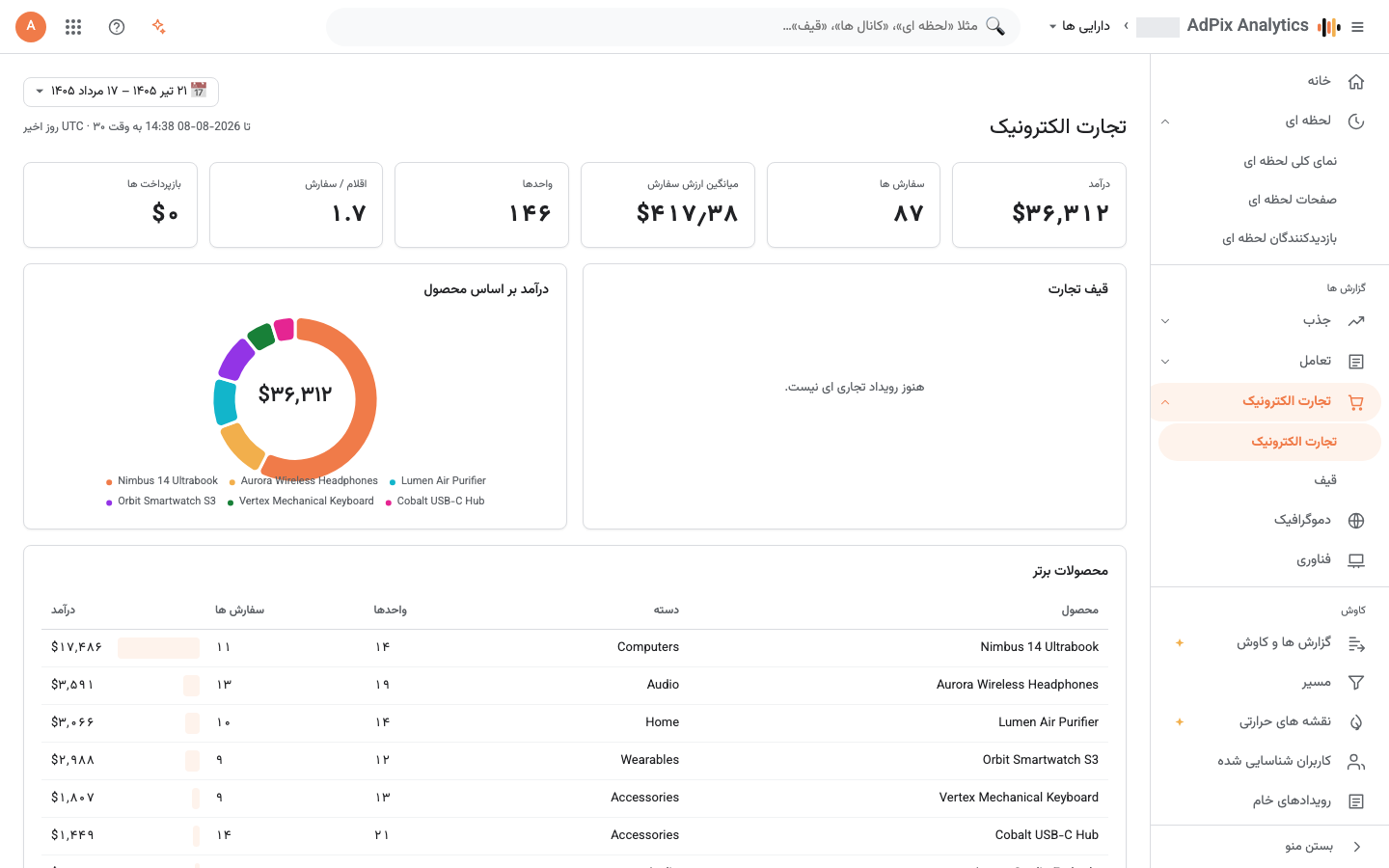
Task: Click Cobalt USB-C Hub in the table
Action: (1047, 835)
